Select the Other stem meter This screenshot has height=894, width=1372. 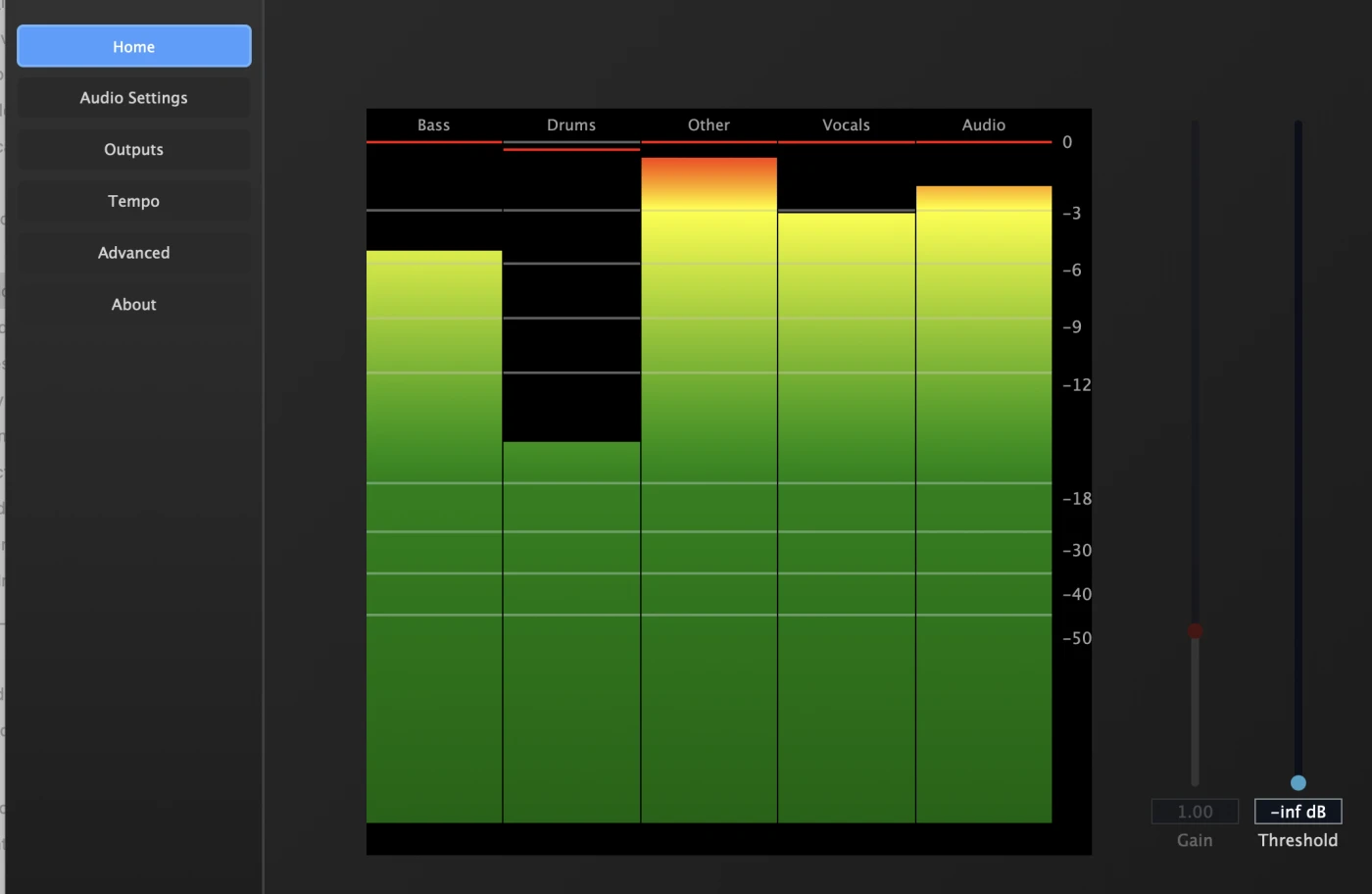[709, 490]
